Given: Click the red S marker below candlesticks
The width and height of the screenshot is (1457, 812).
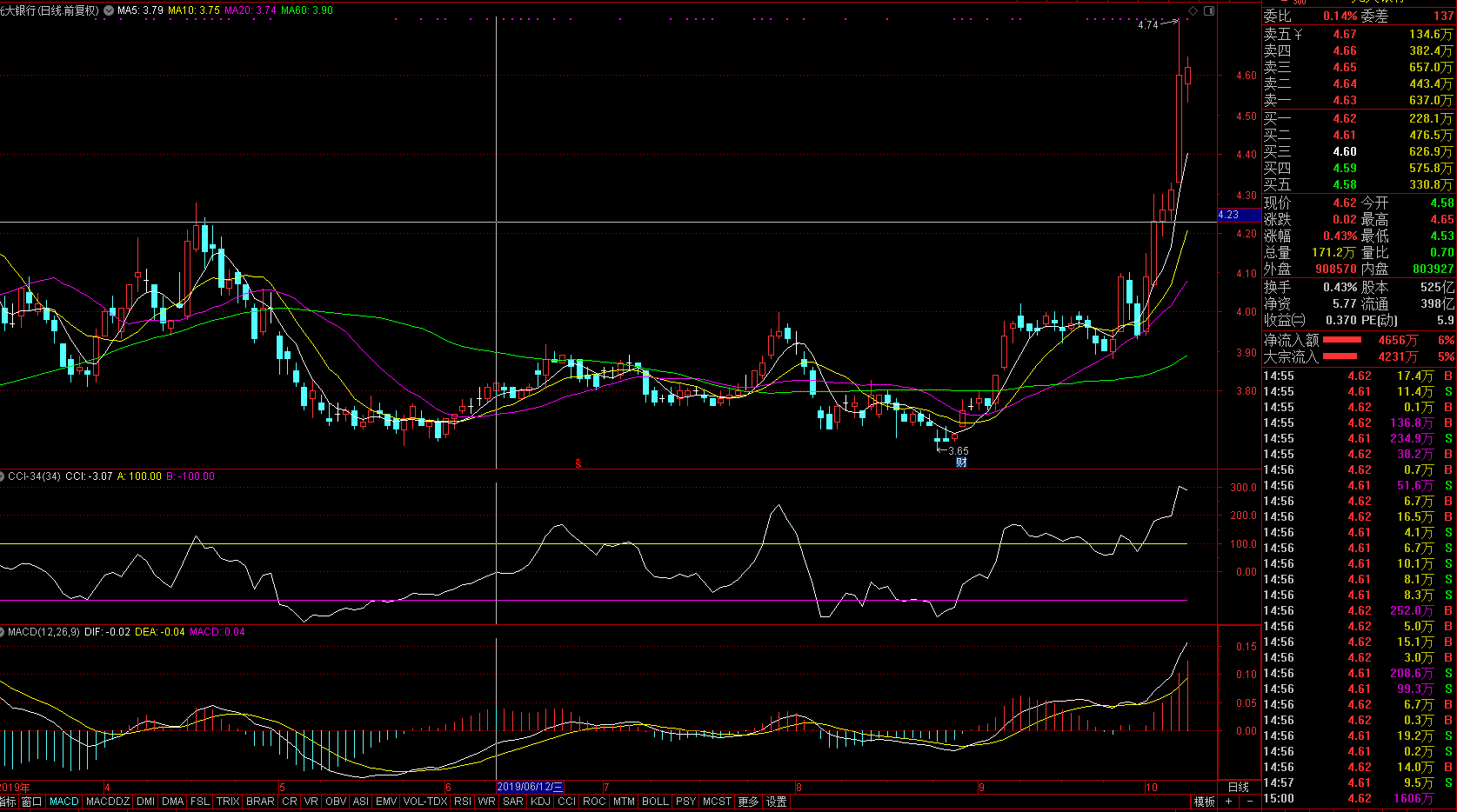Looking at the screenshot, I should (578, 463).
